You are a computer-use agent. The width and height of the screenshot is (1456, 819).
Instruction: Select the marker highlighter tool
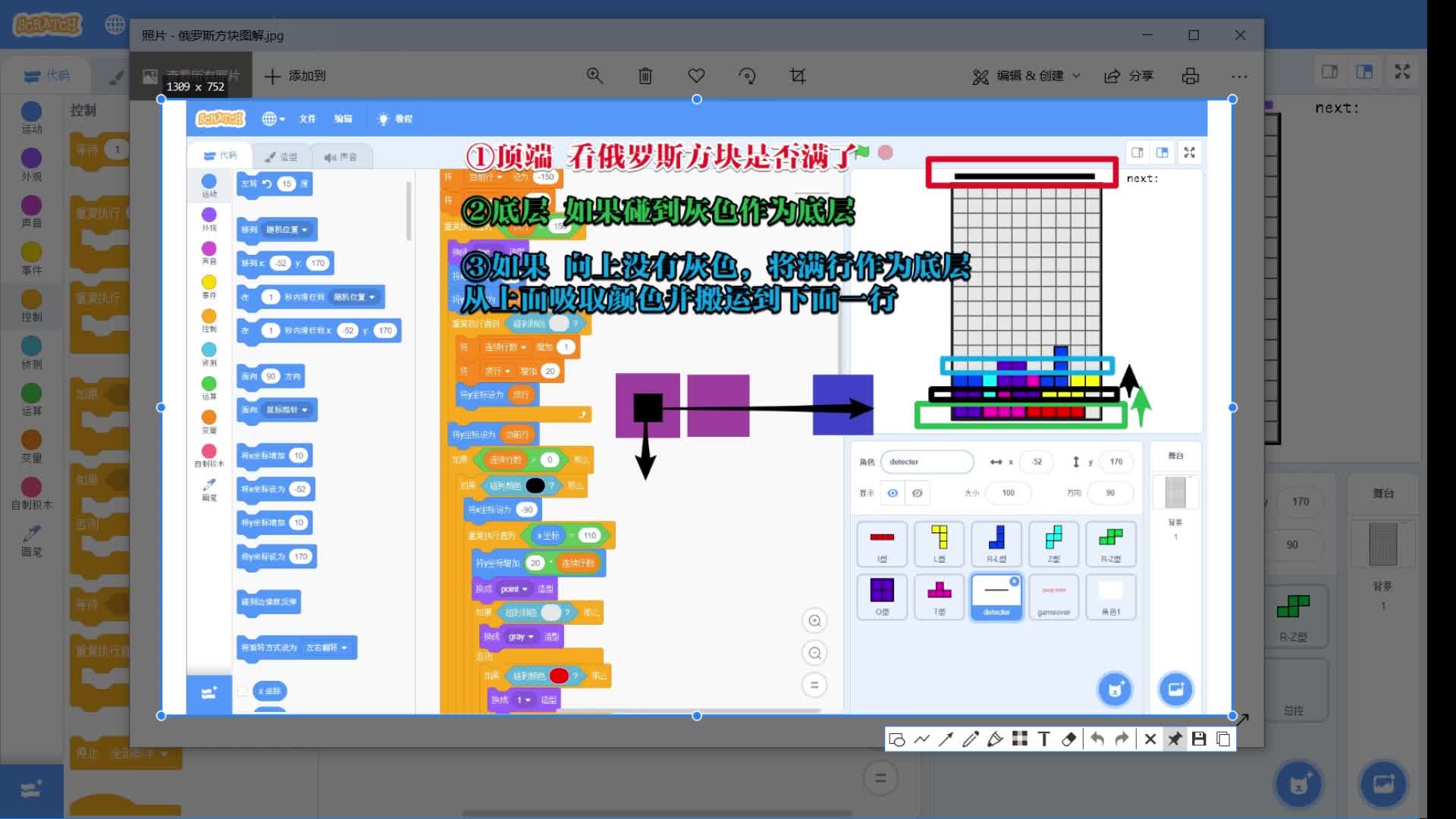995,739
